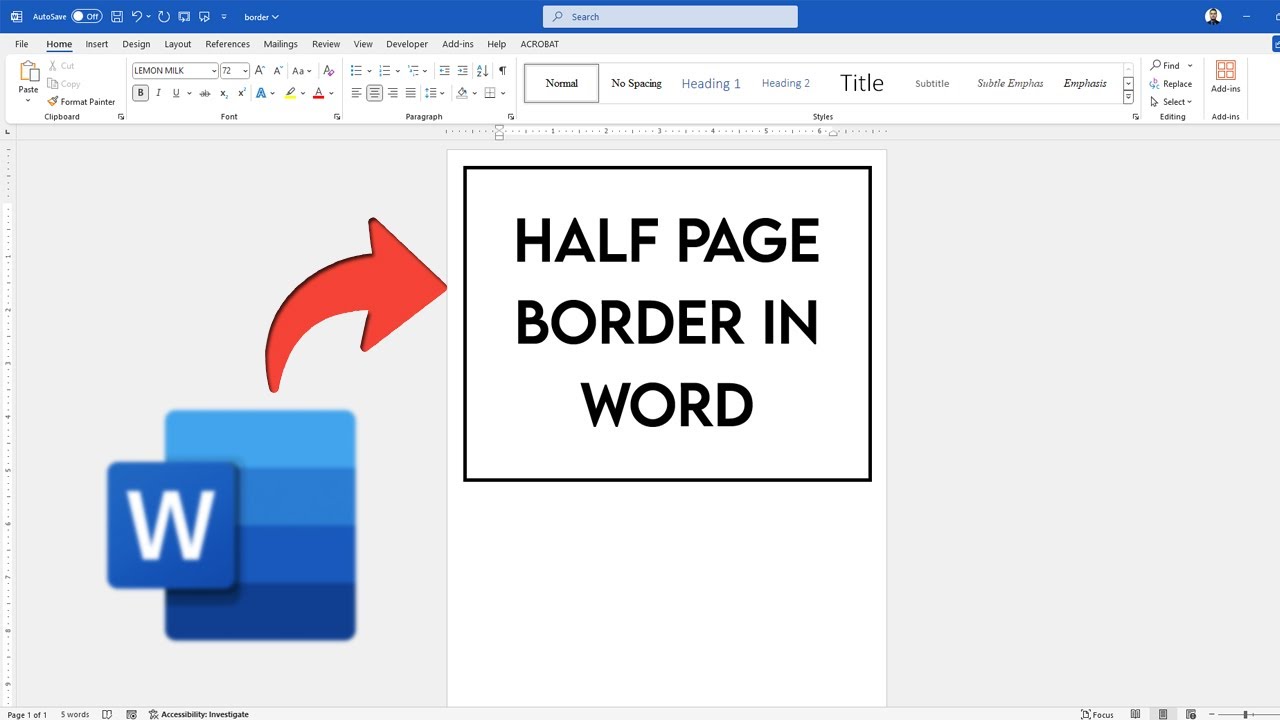Shrink font size icon
The image size is (1280, 720).
point(278,71)
